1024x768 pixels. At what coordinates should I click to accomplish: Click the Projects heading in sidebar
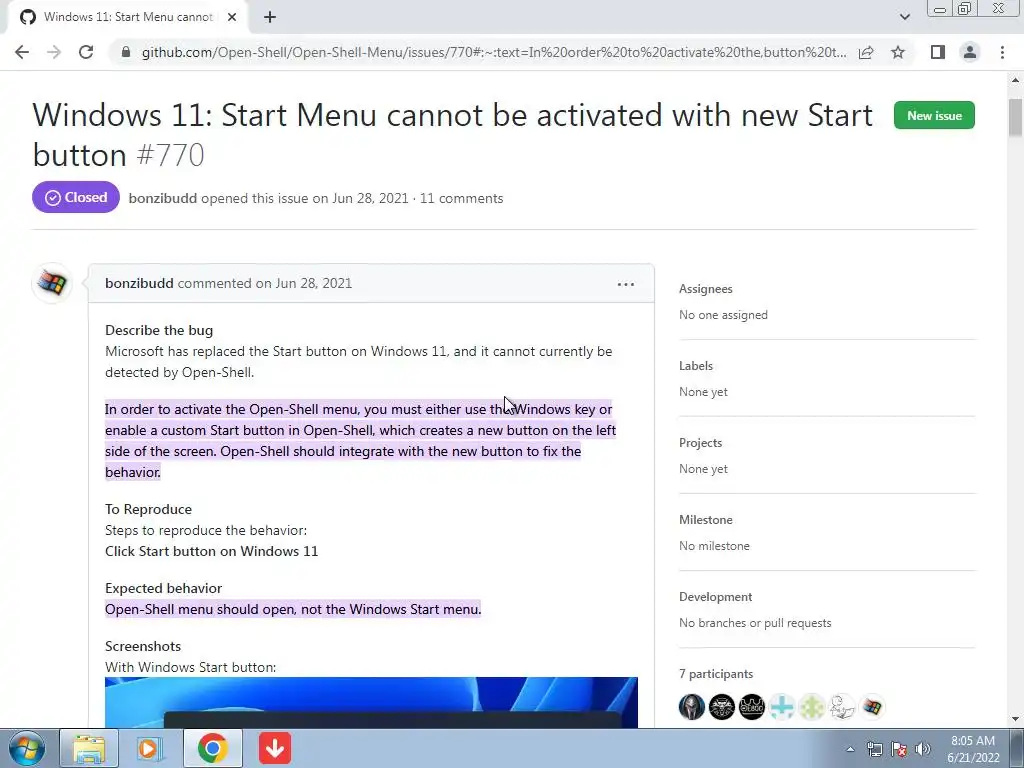(x=700, y=443)
